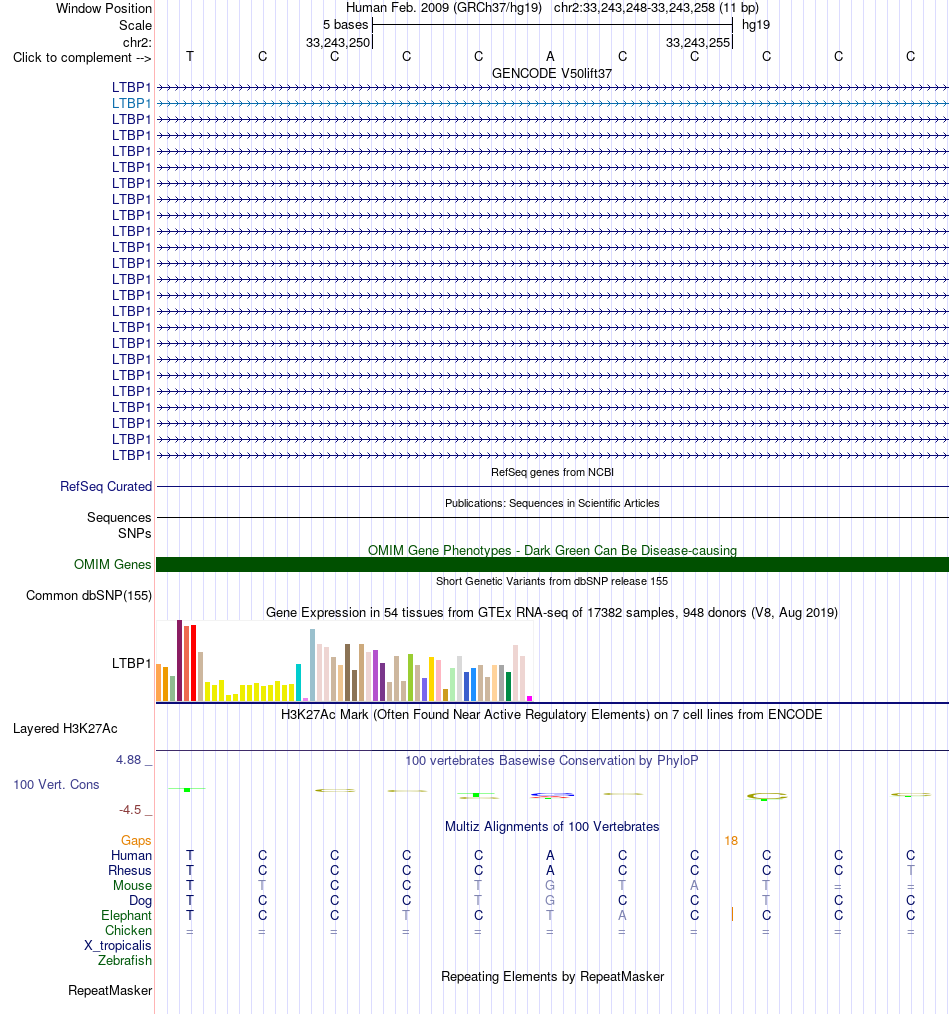This screenshot has height=1014, width=950.
Task: Click the GENCODE V50lift37 track title
Action: (x=552, y=74)
